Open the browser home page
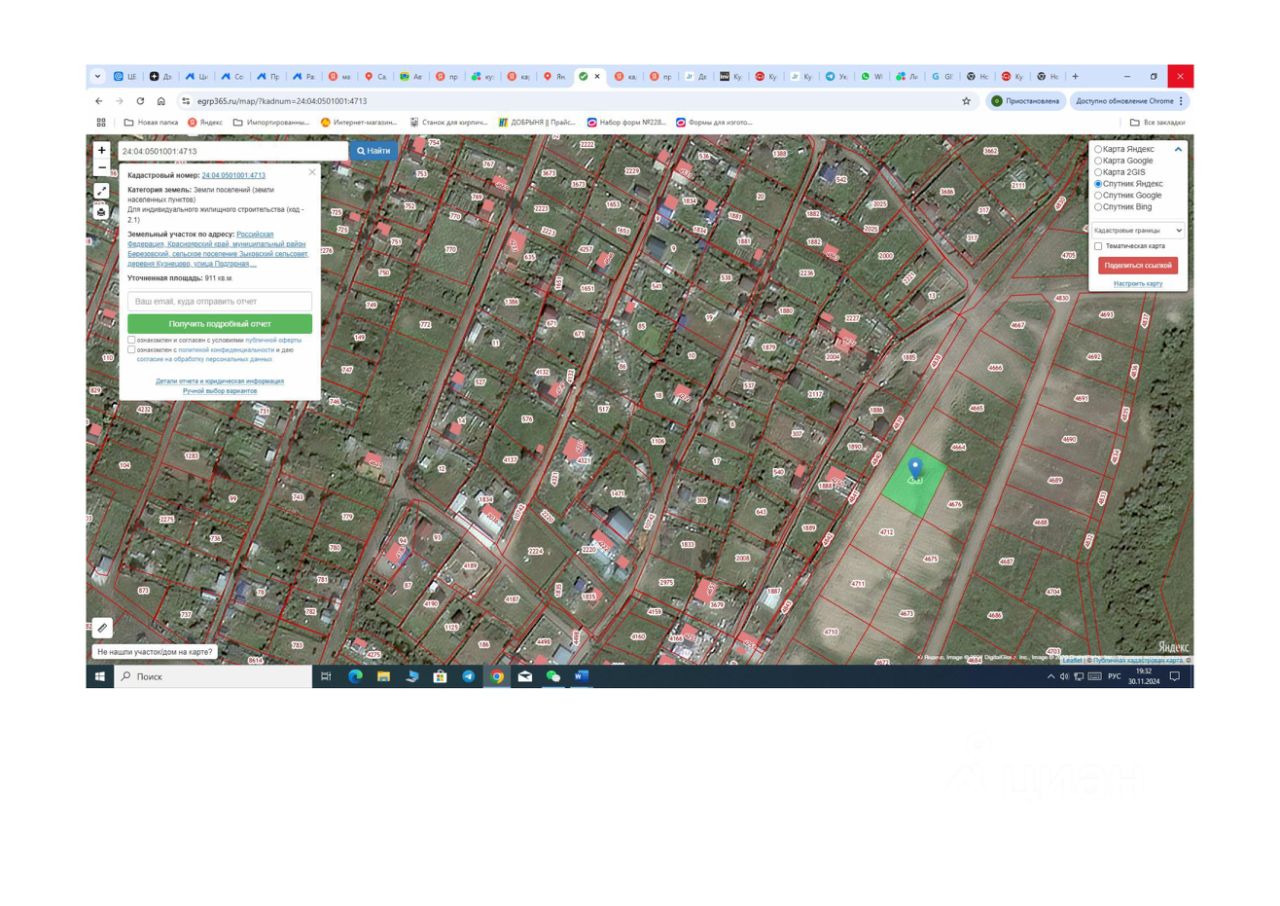 (x=161, y=101)
